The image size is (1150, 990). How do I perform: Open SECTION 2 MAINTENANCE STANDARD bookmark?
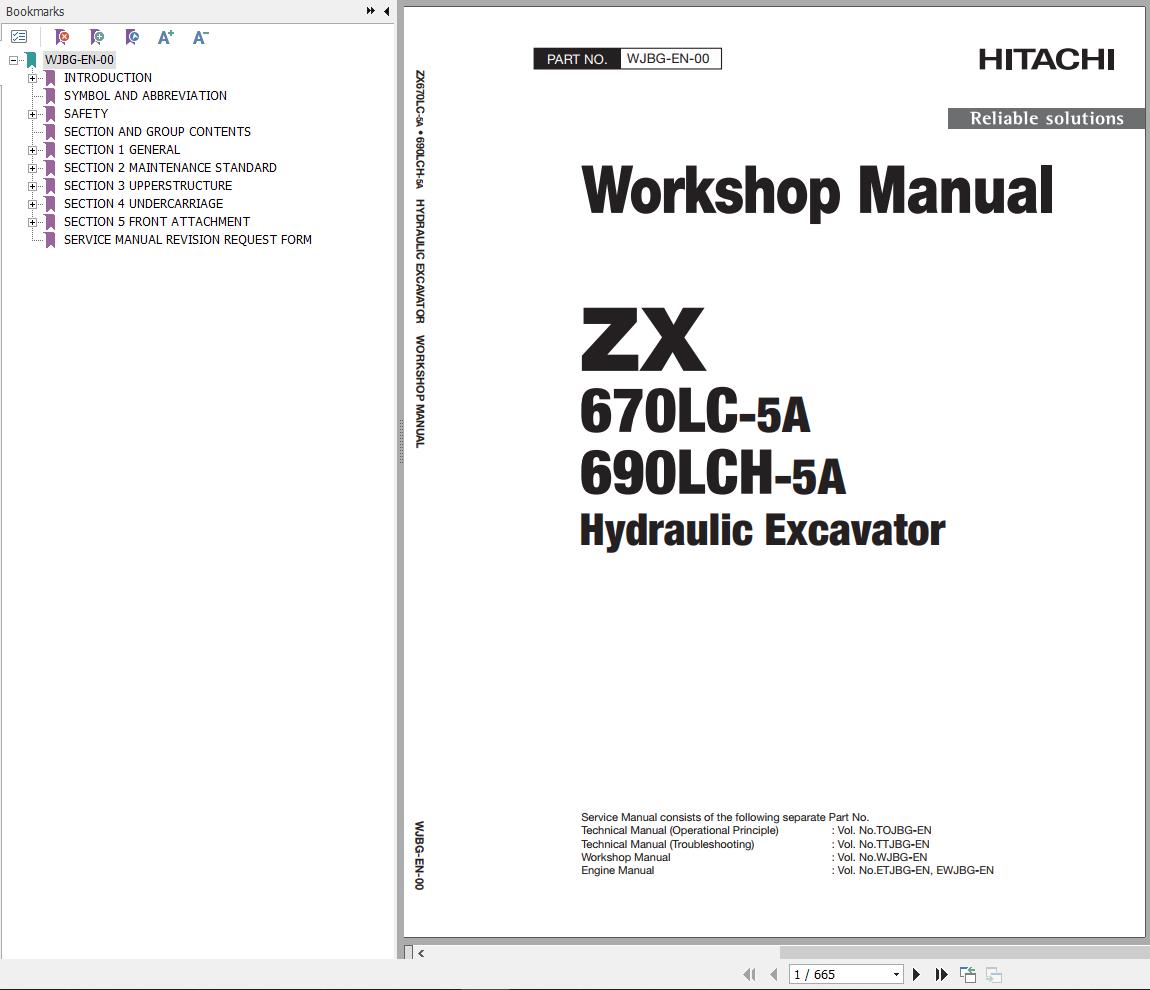170,167
